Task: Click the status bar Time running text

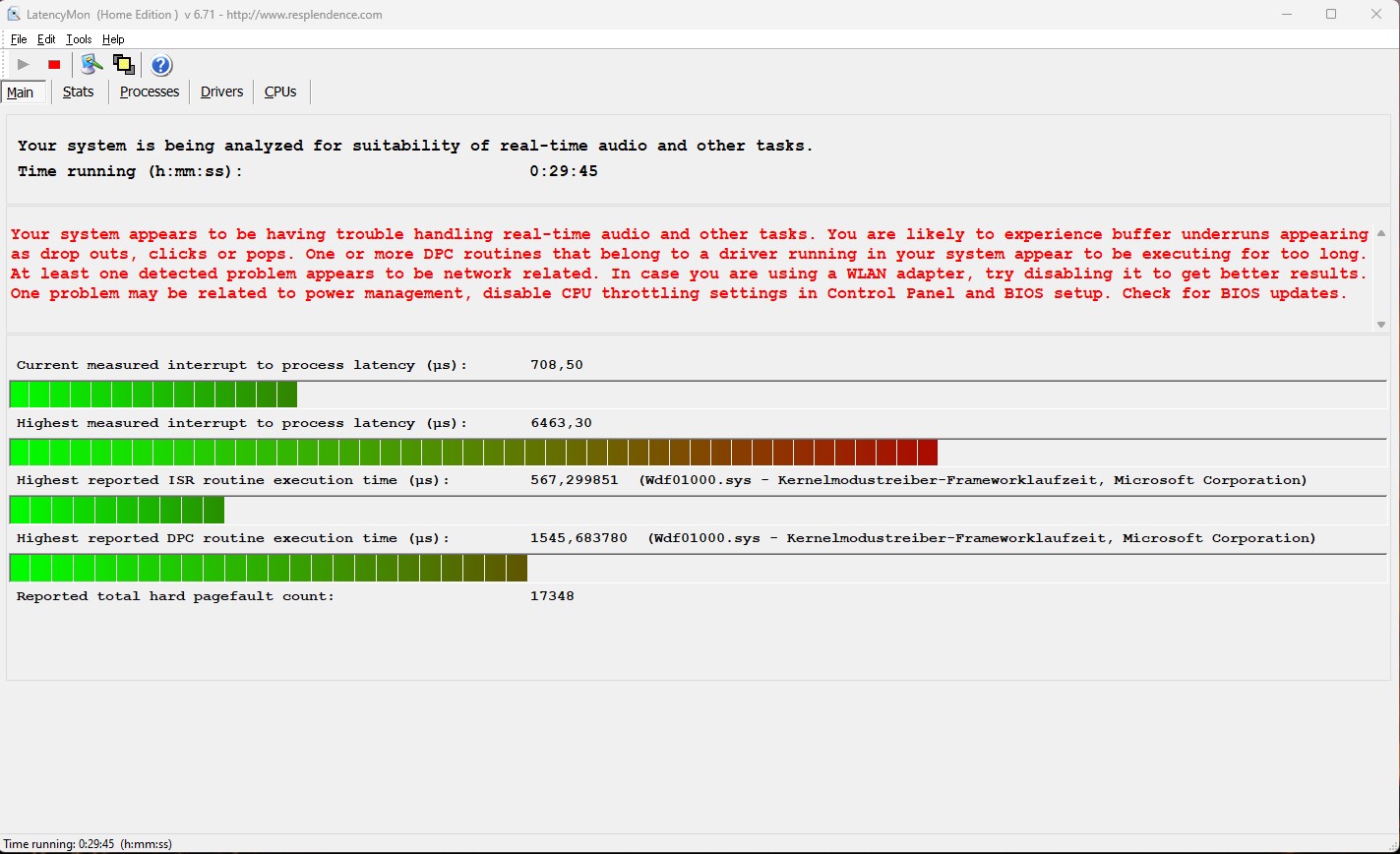Action: click(x=89, y=844)
